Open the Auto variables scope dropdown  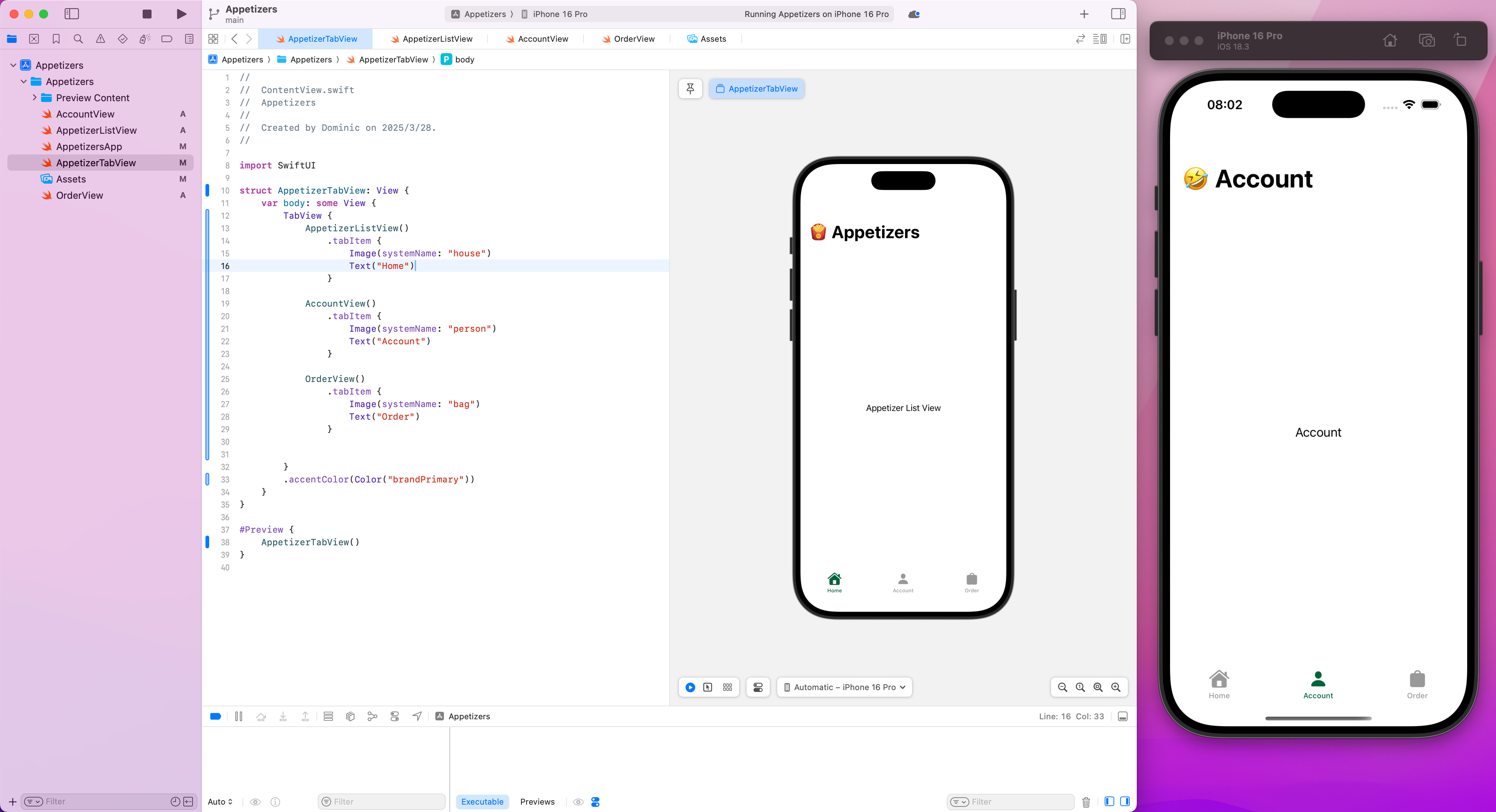pyautogui.click(x=220, y=802)
